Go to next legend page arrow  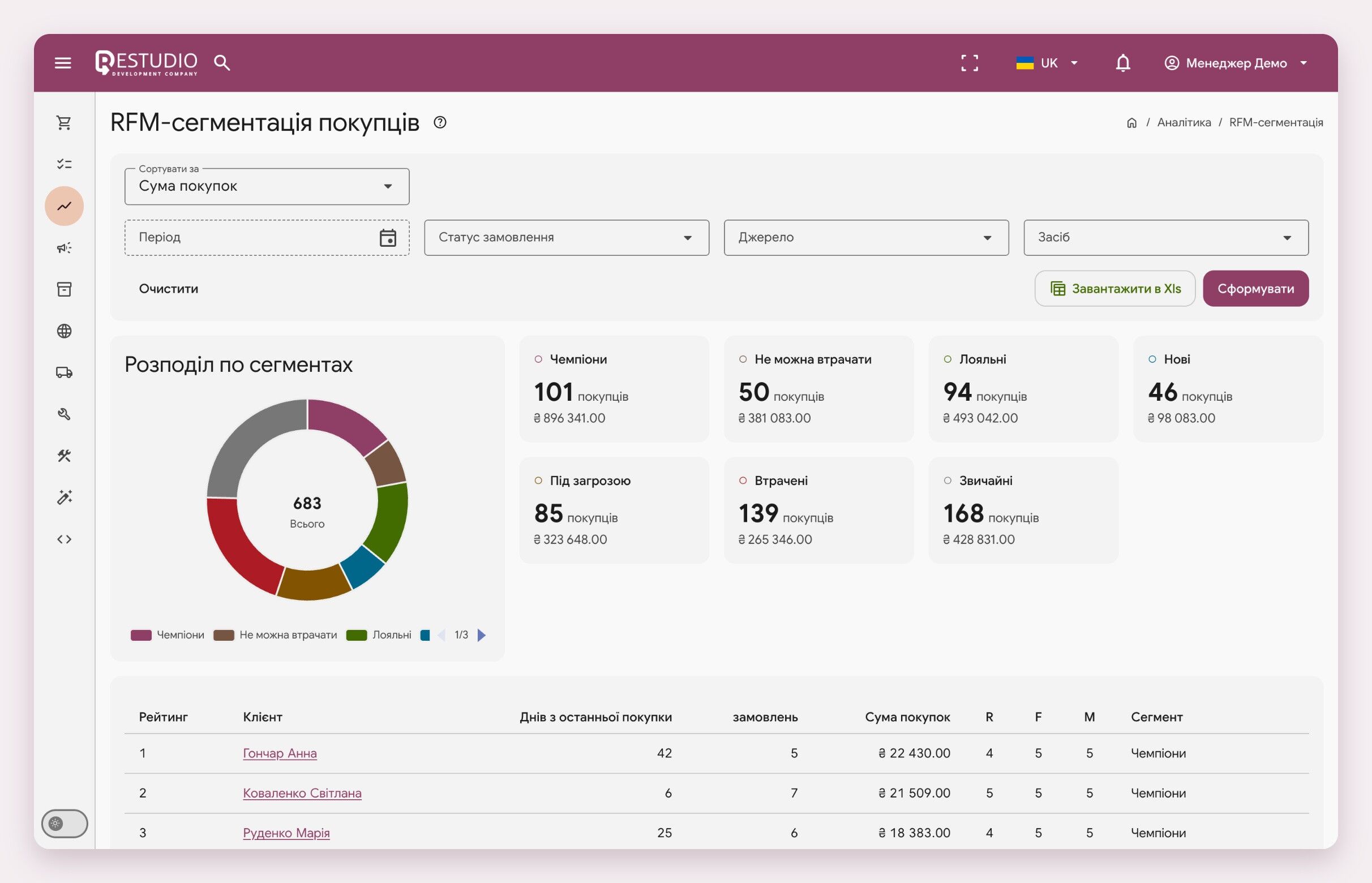(482, 635)
